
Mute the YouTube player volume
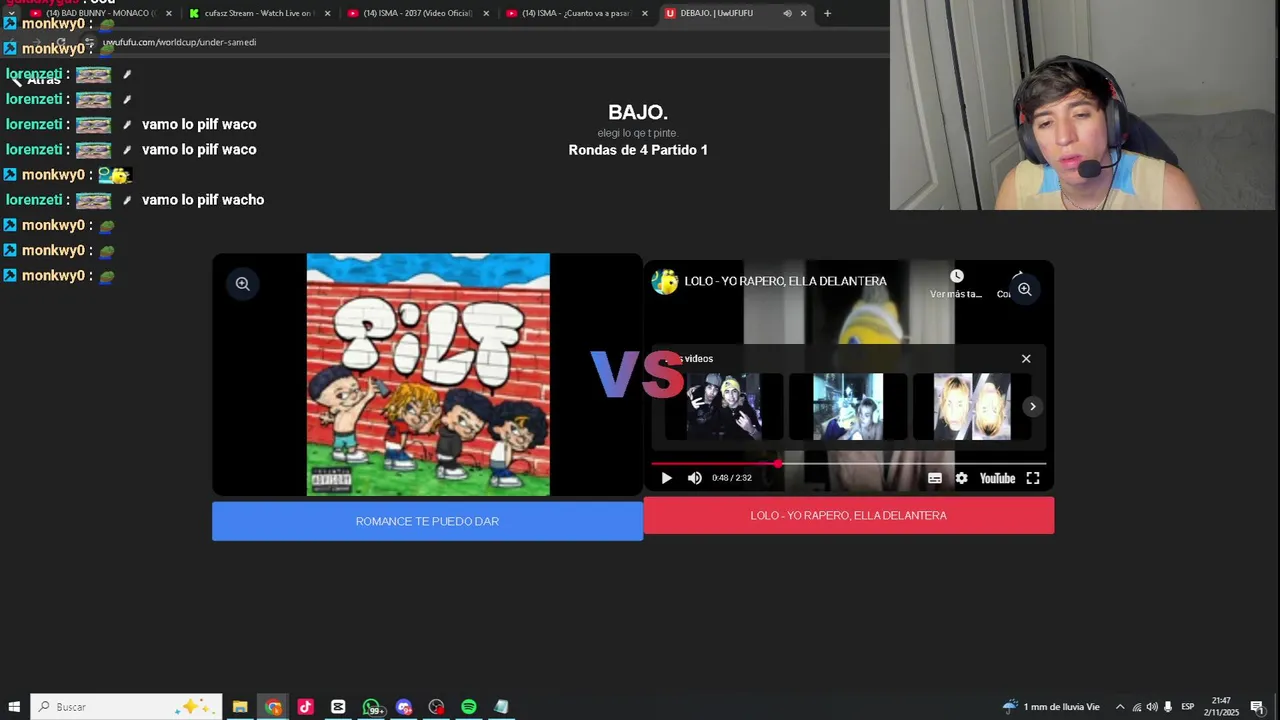click(x=695, y=478)
